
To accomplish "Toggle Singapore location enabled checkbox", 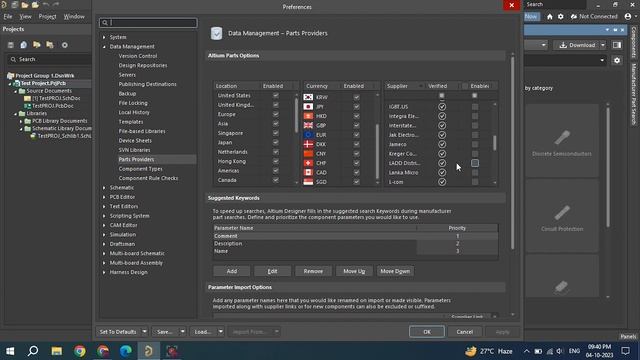I will (x=276, y=133).
